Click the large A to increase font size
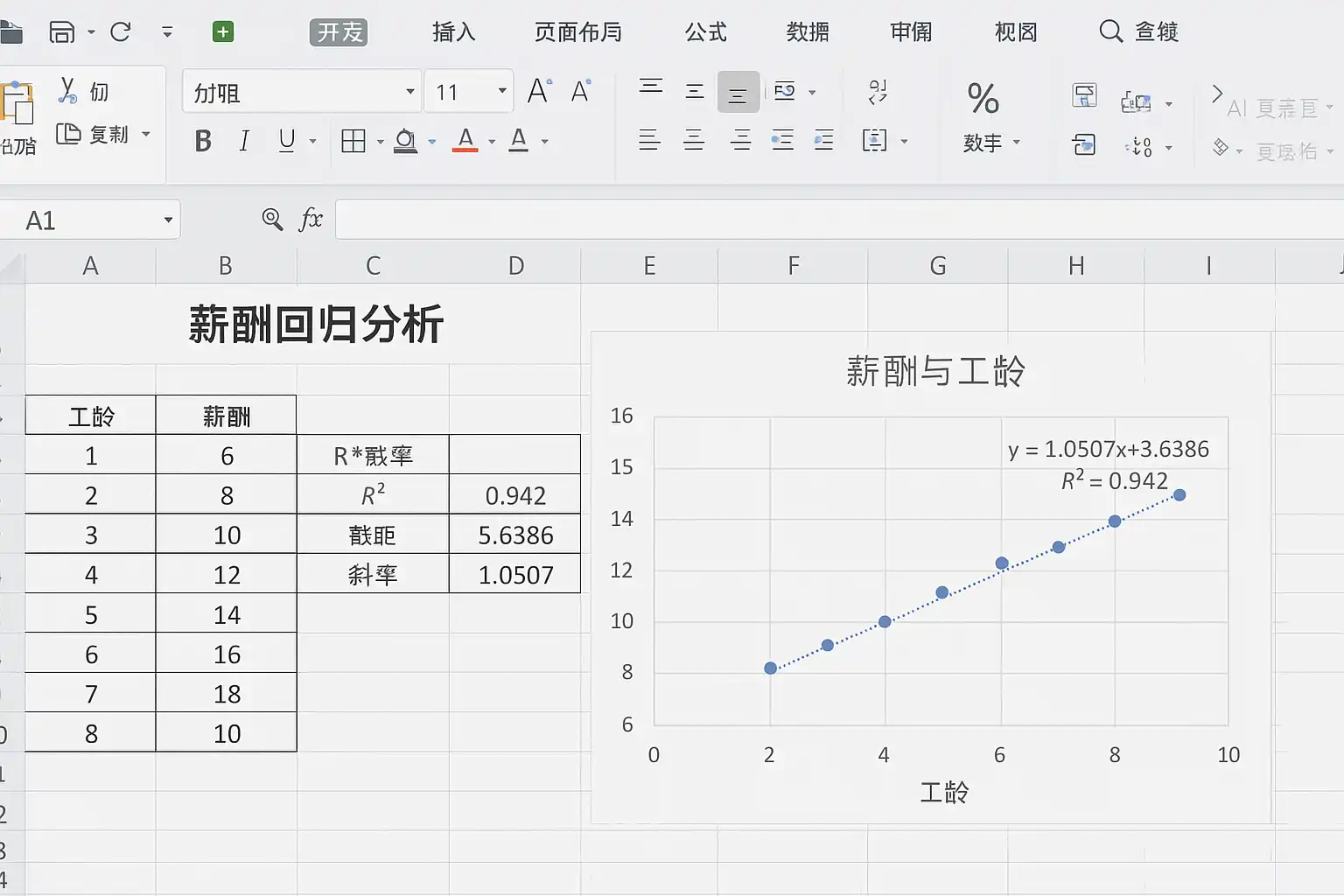Viewport: 1344px width, 896px height. 538,91
